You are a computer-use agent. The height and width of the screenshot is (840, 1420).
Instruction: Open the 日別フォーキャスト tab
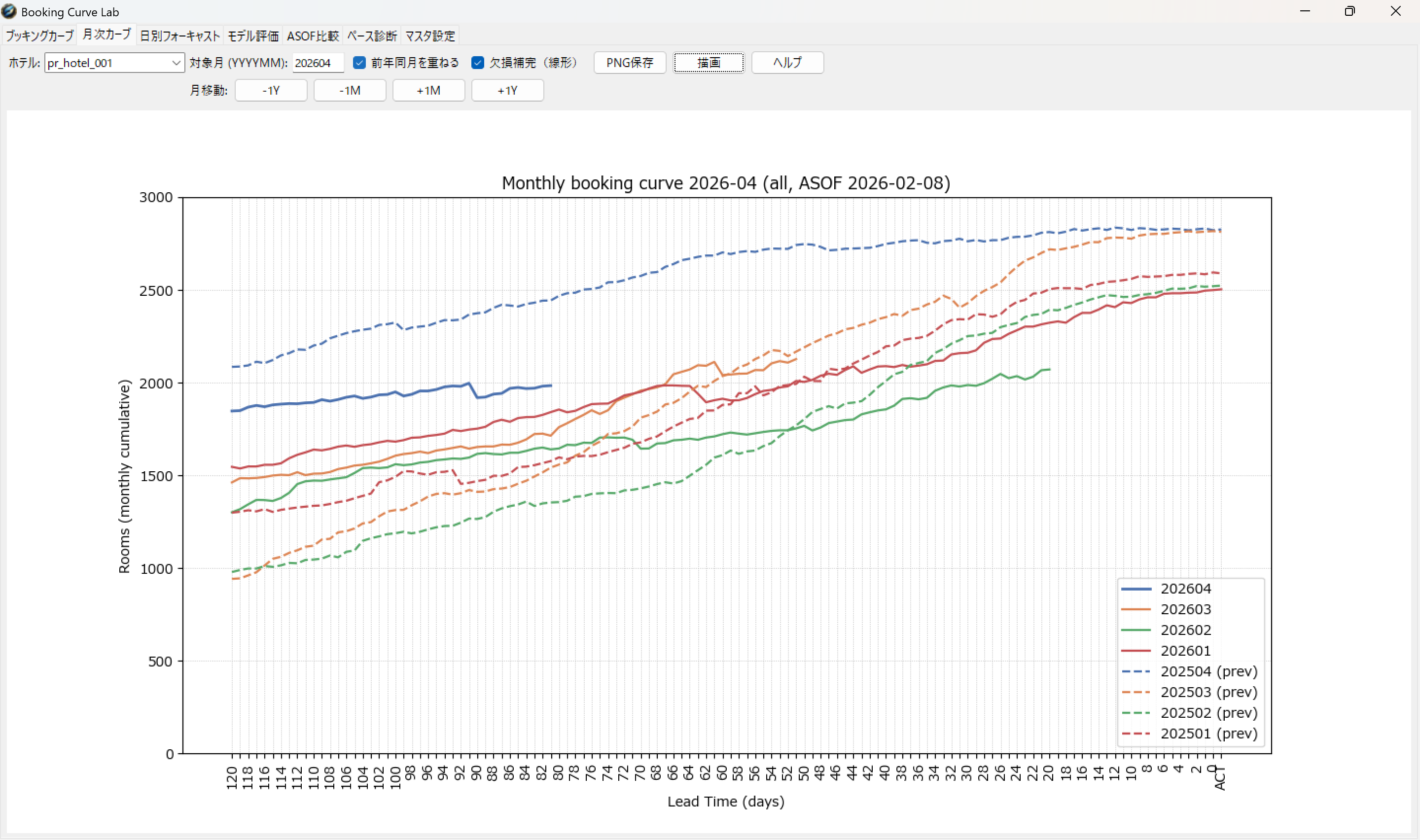(x=179, y=36)
